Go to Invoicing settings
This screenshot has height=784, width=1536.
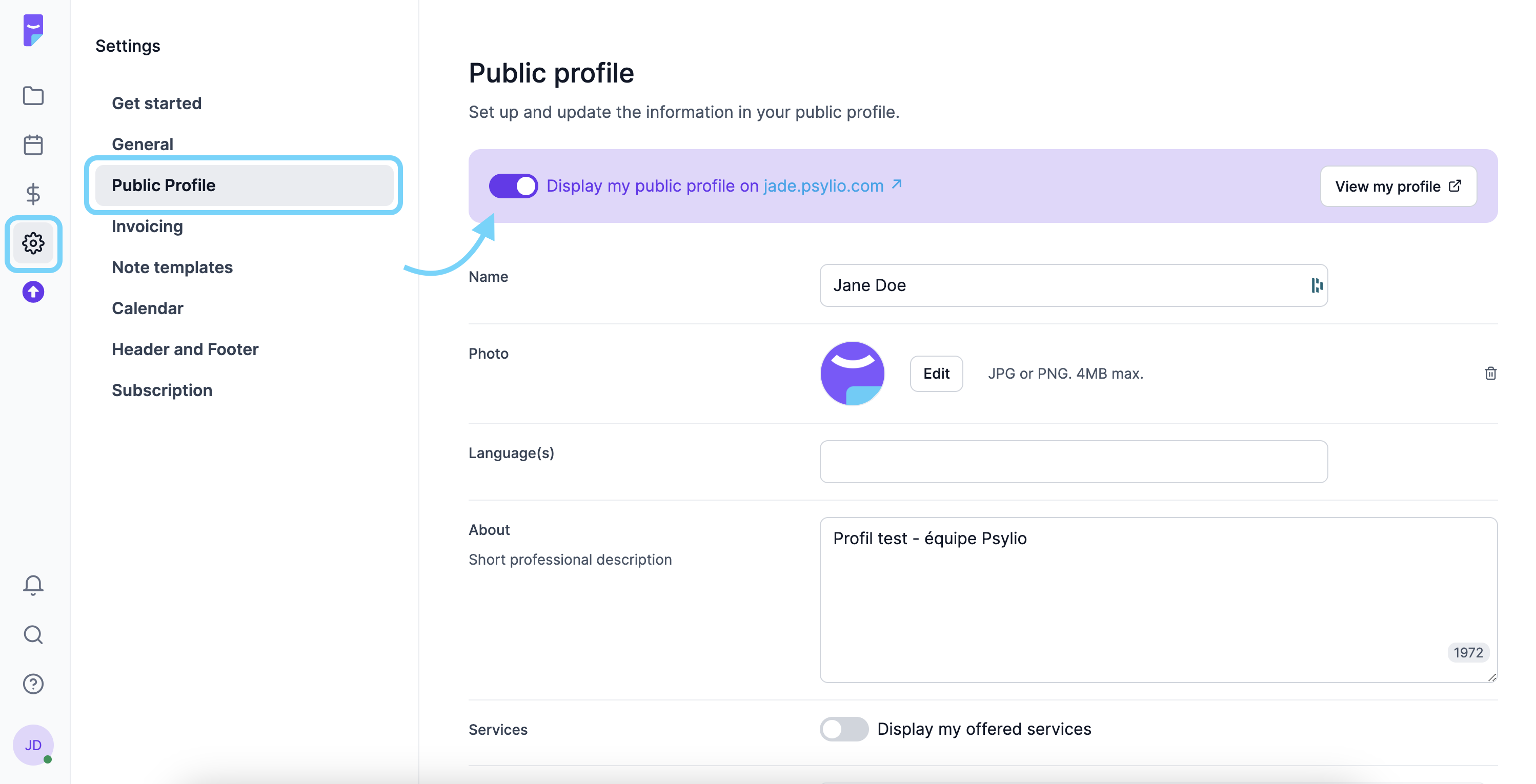click(147, 226)
